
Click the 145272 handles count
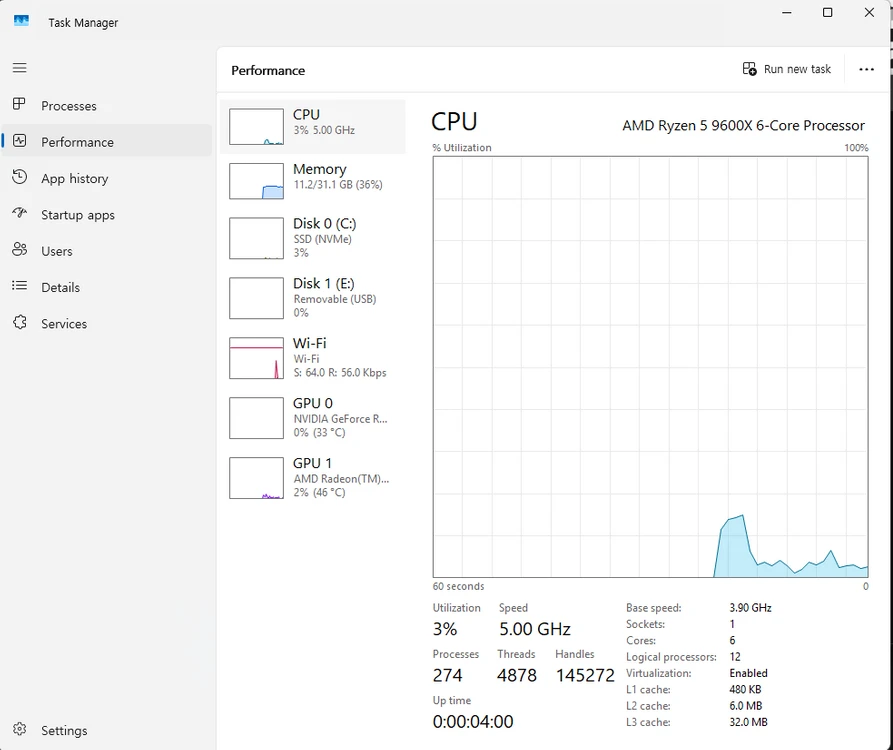585,675
